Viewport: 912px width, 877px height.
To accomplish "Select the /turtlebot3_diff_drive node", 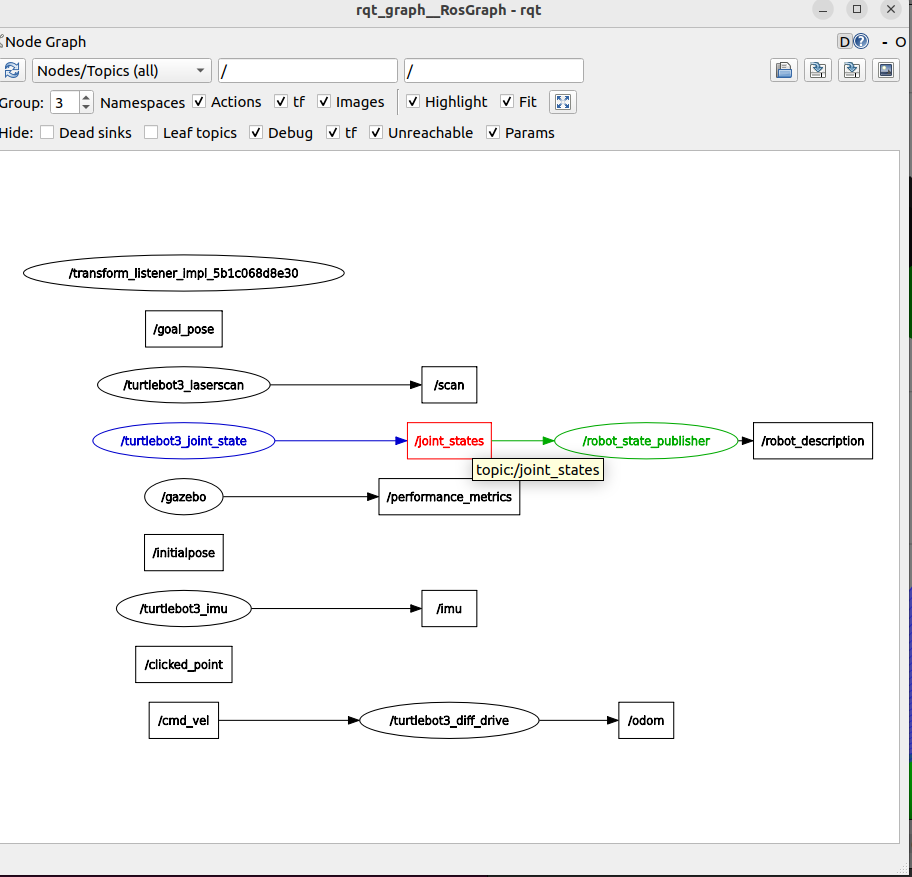I will pyautogui.click(x=449, y=720).
